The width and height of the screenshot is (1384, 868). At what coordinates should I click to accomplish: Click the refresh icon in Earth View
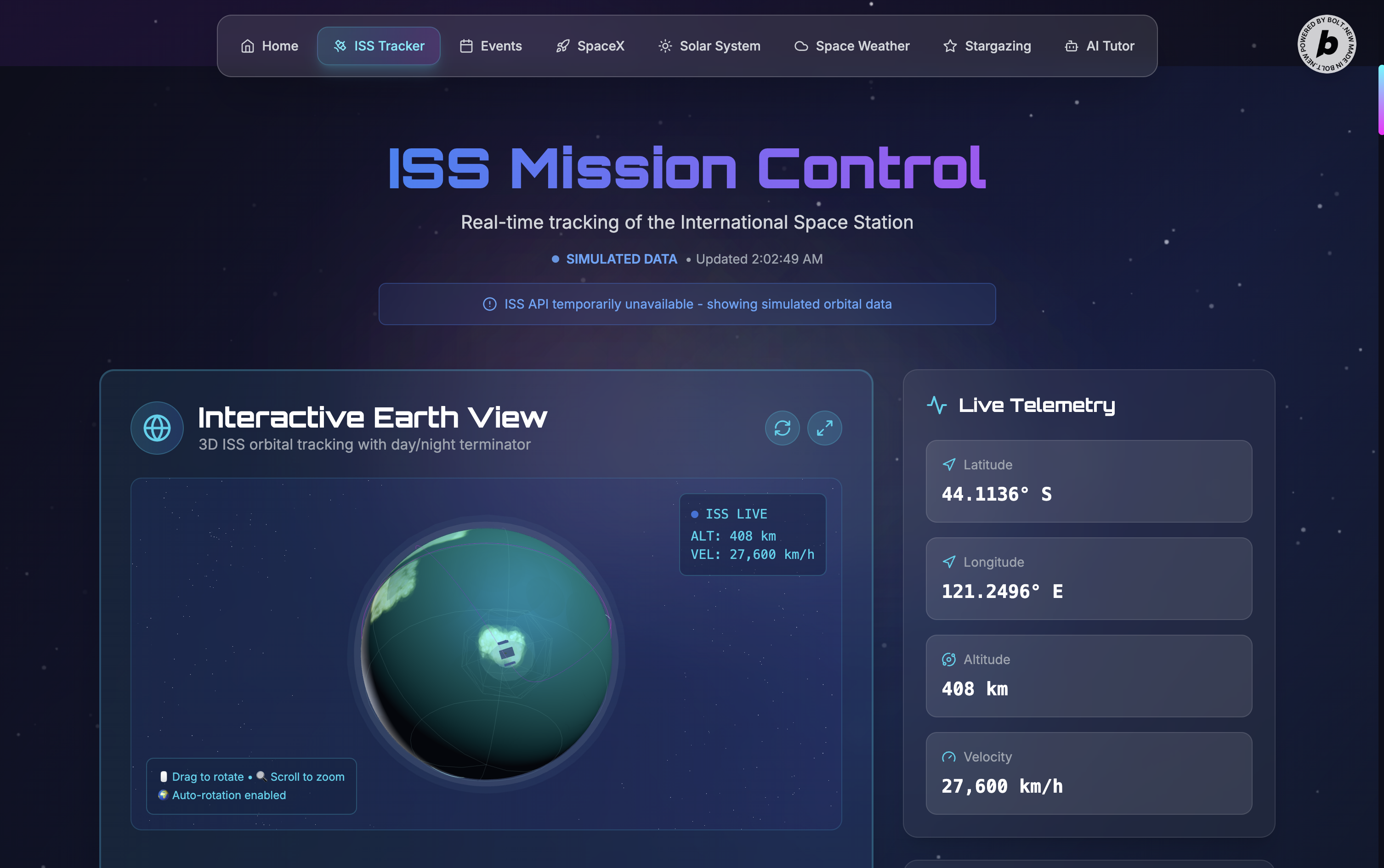(x=782, y=428)
